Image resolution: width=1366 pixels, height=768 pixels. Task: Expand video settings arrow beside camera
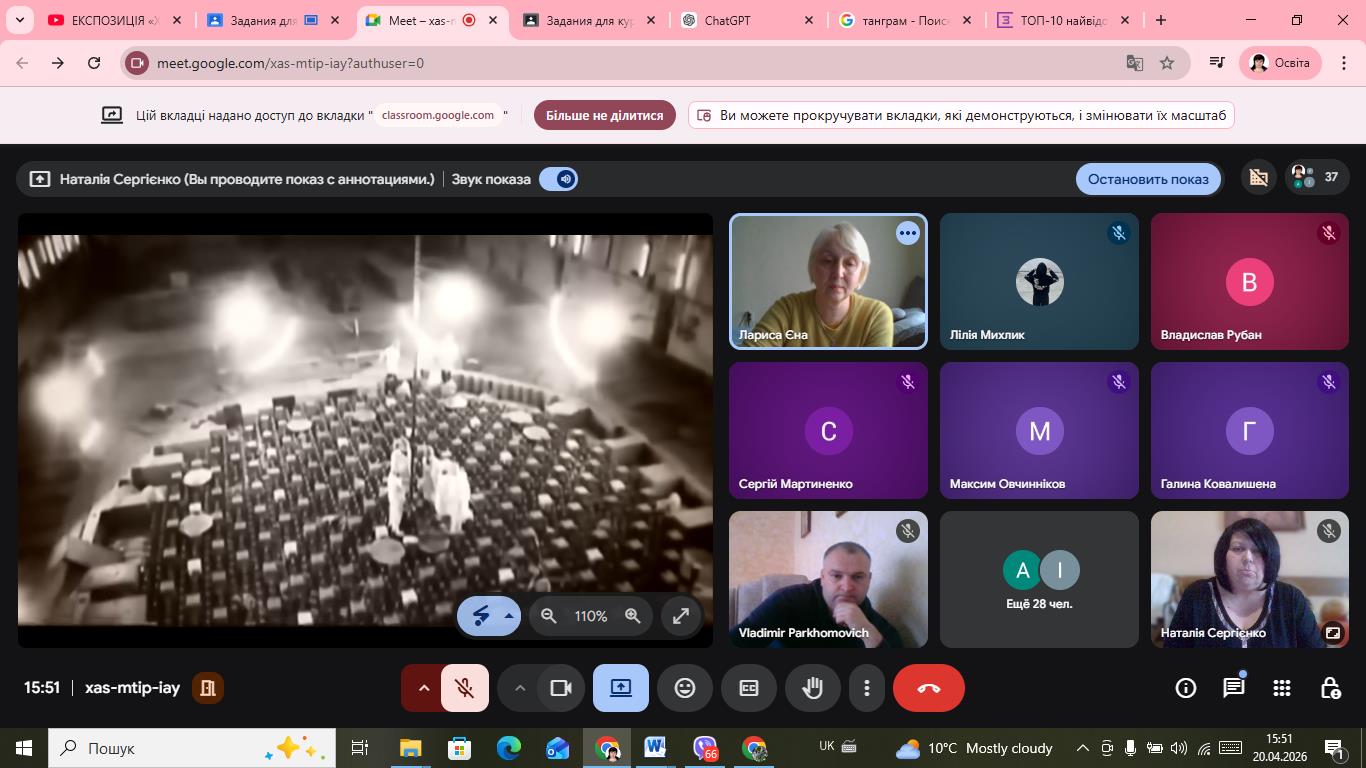[x=519, y=688]
